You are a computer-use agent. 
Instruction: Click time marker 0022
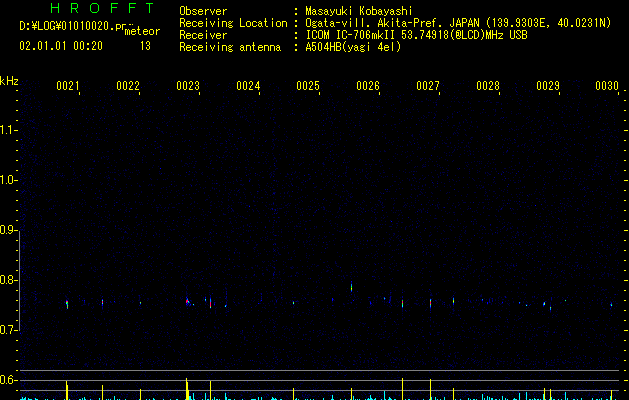(128, 85)
